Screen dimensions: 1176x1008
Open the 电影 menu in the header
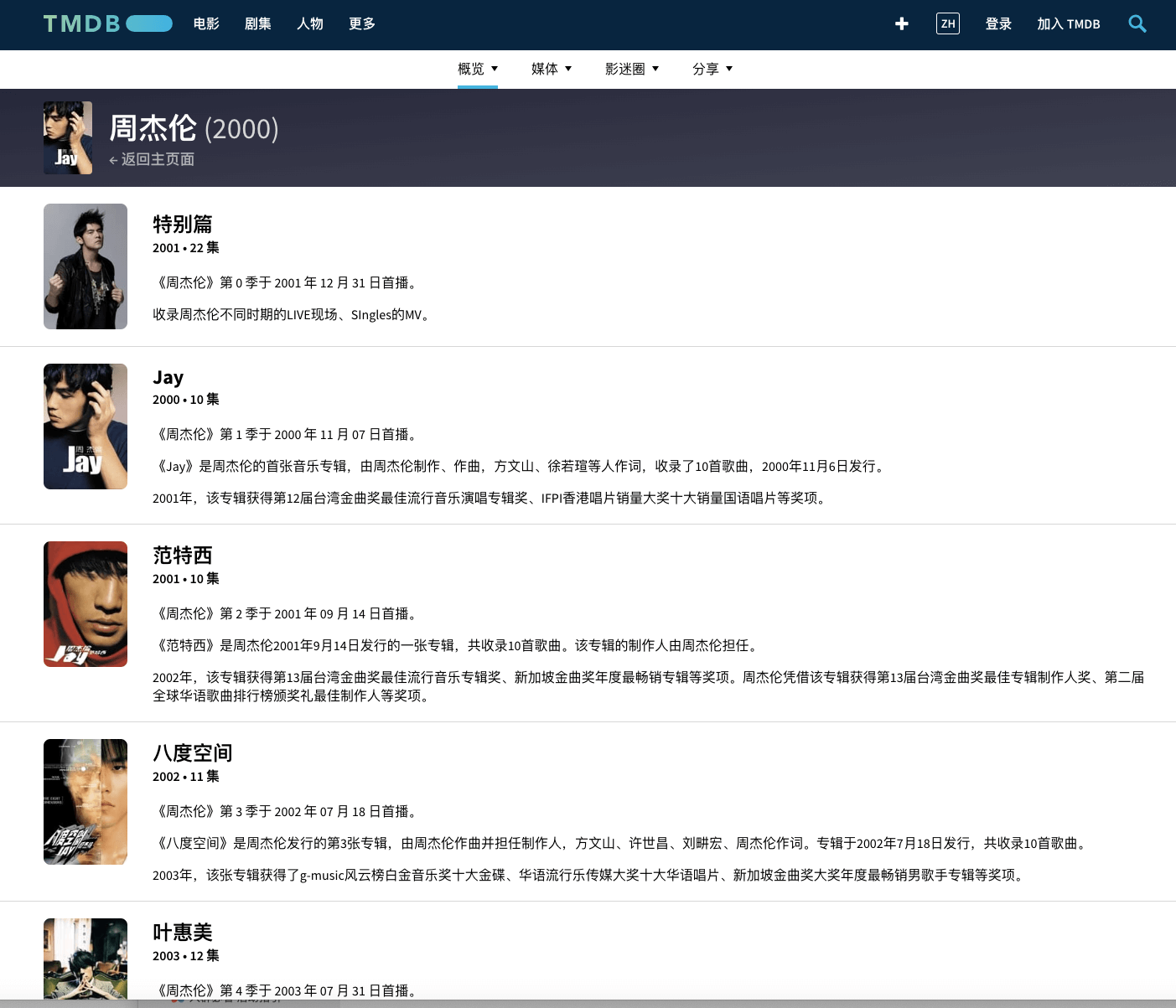(x=206, y=23)
